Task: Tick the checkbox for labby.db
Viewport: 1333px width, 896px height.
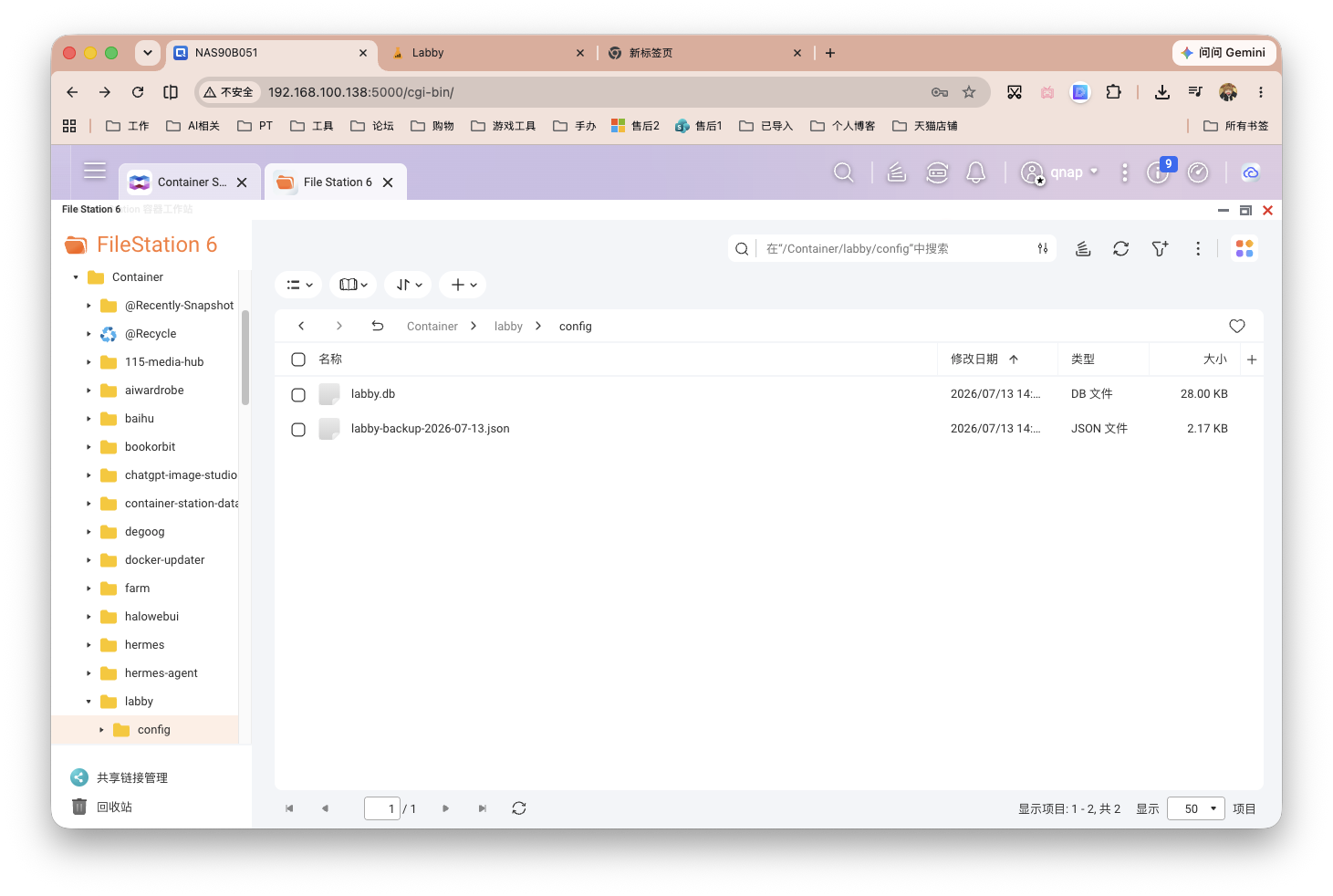Action: pyautogui.click(x=298, y=394)
